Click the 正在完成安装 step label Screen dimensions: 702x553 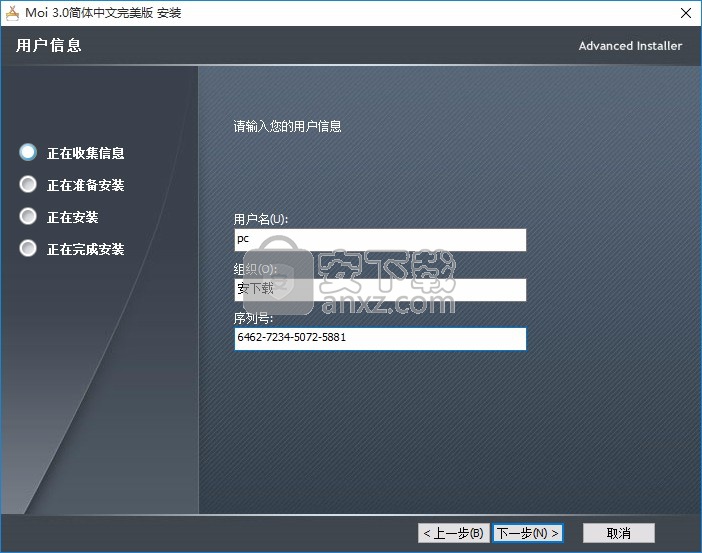86,249
